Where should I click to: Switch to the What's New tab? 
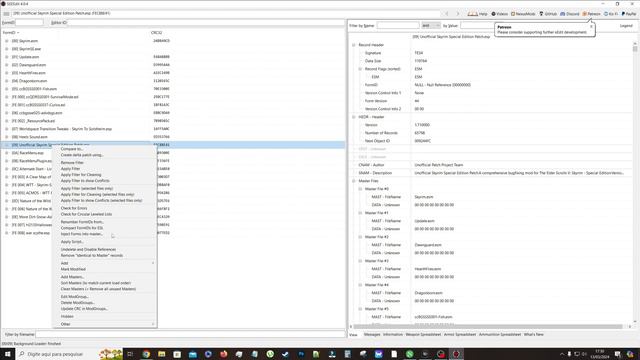coord(533,335)
